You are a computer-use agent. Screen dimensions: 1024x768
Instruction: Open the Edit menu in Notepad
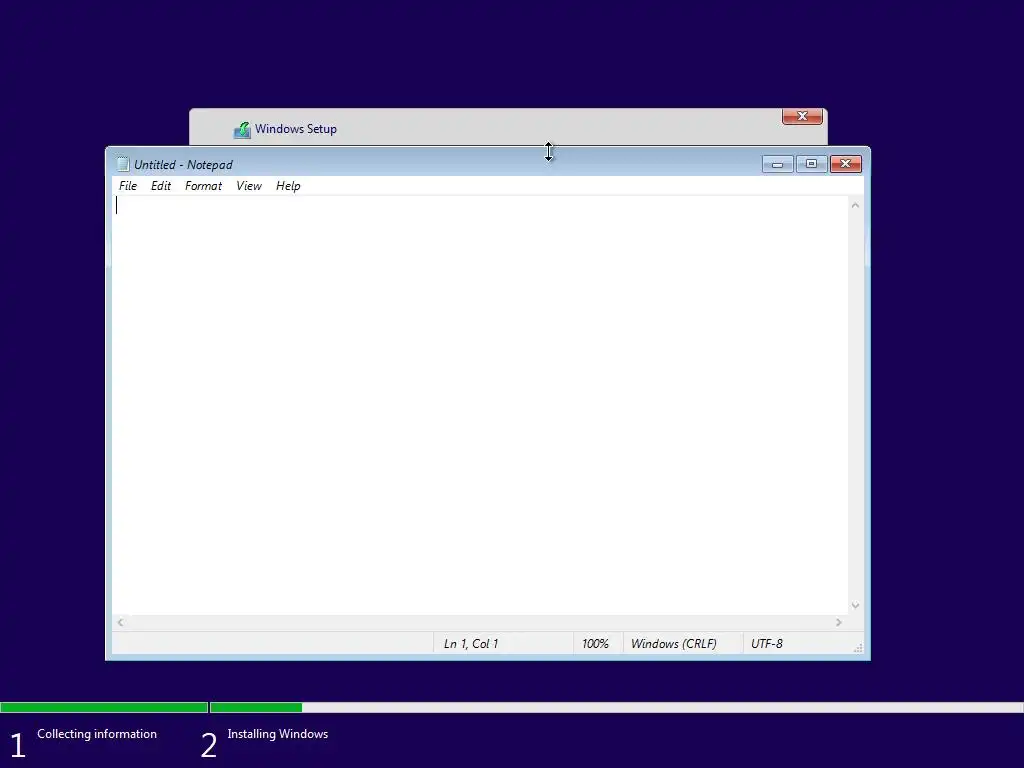pyautogui.click(x=161, y=186)
